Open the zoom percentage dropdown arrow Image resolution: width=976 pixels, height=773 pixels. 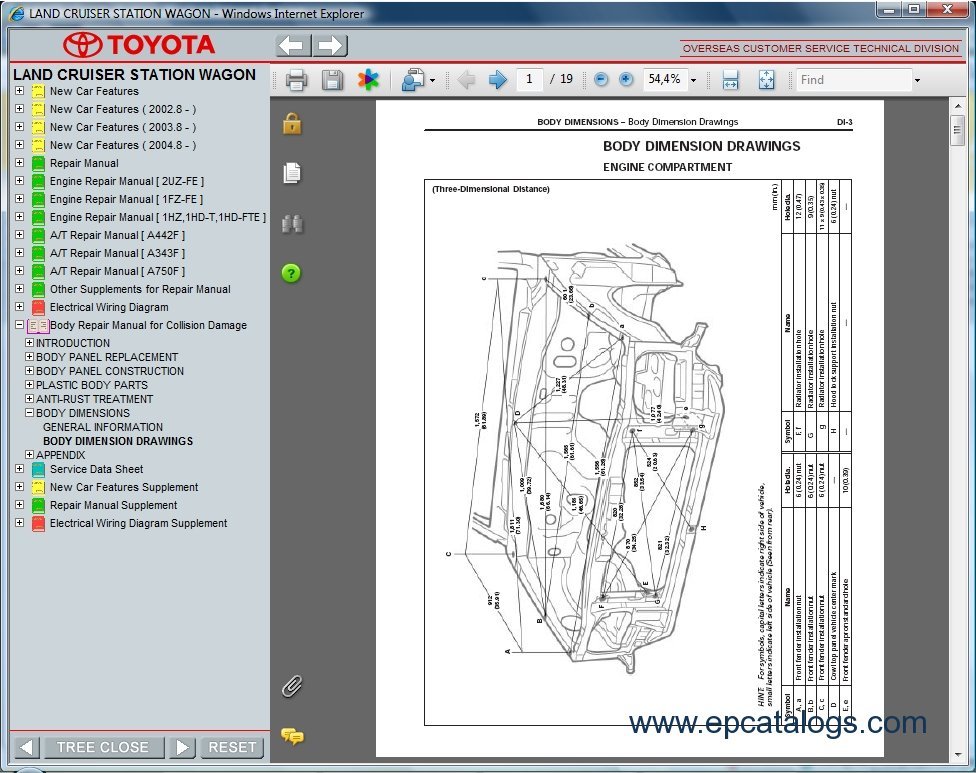[x=694, y=80]
